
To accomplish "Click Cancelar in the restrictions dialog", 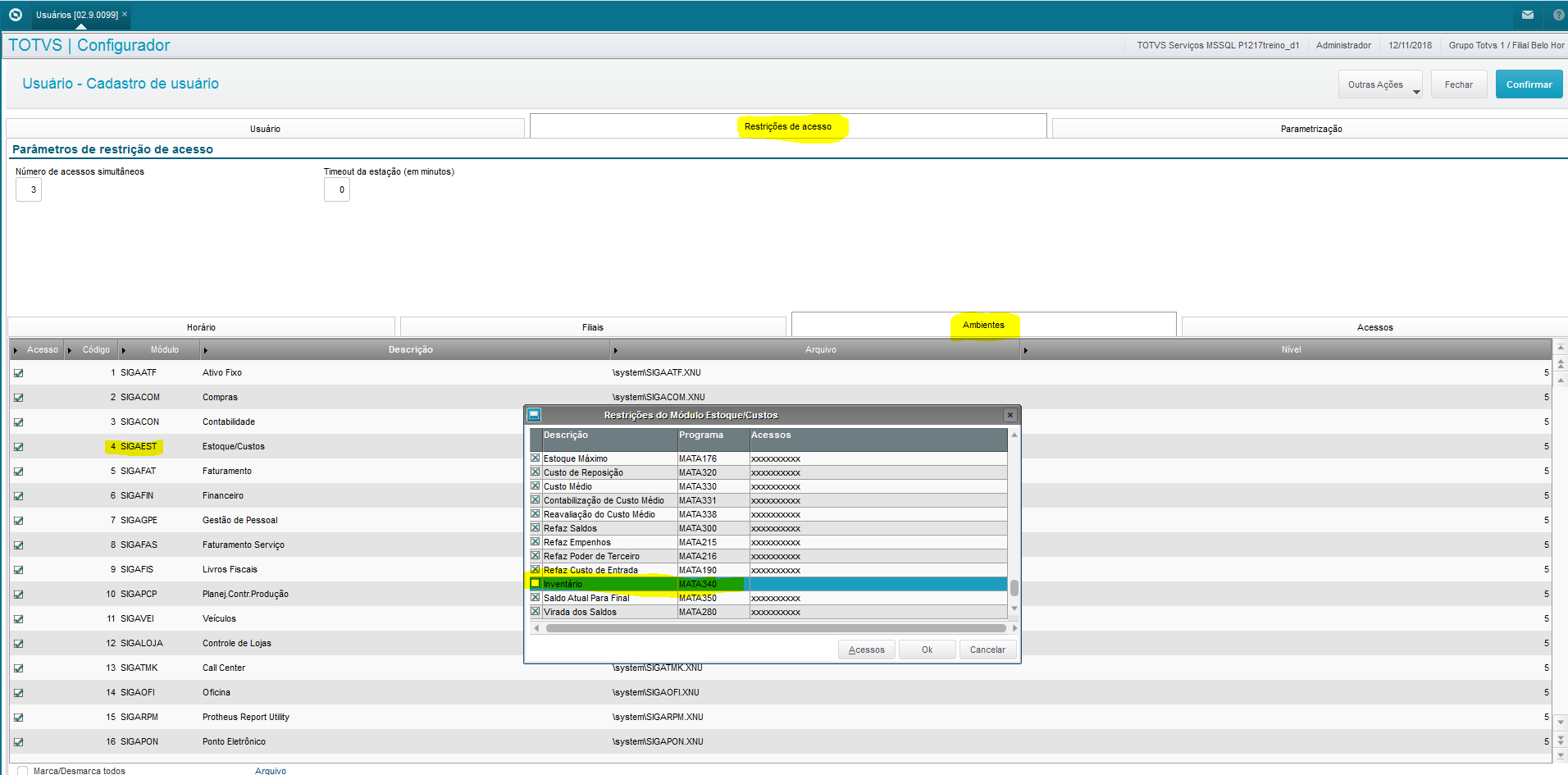I will point(987,650).
